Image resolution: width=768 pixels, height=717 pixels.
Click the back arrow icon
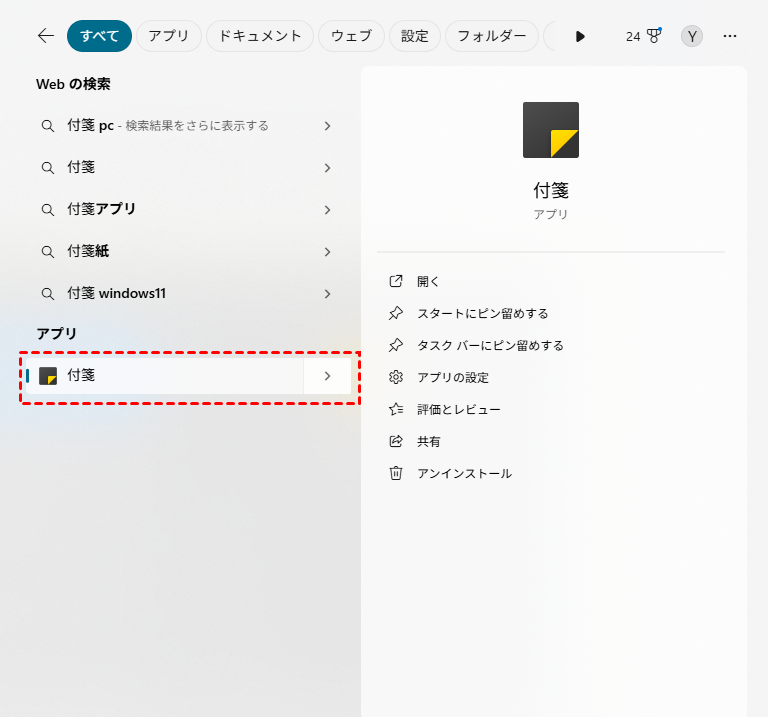pyautogui.click(x=45, y=36)
